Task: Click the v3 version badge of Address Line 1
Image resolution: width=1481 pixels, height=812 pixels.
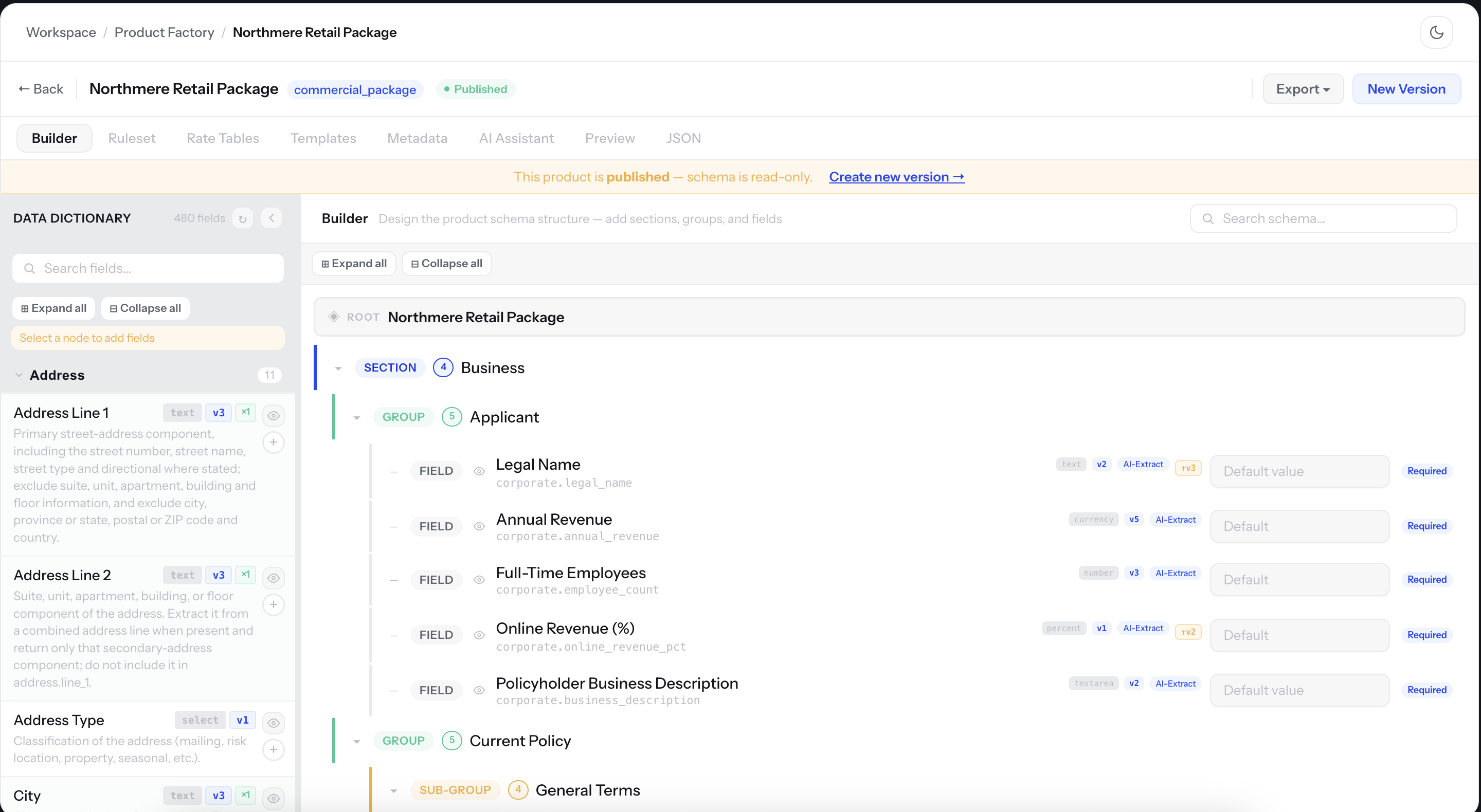Action: [219, 413]
